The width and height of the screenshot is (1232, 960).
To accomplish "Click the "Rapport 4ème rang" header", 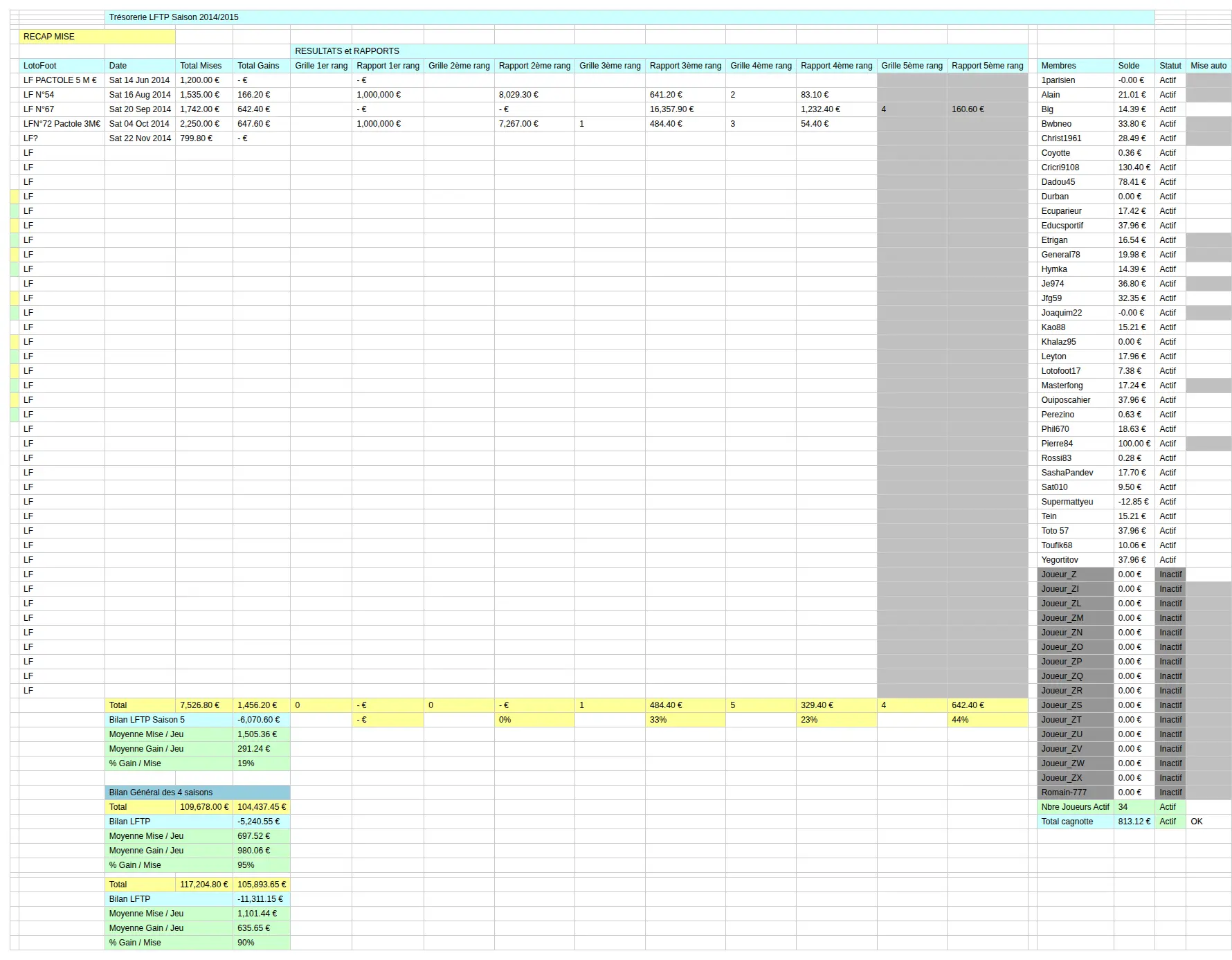I will coord(836,66).
